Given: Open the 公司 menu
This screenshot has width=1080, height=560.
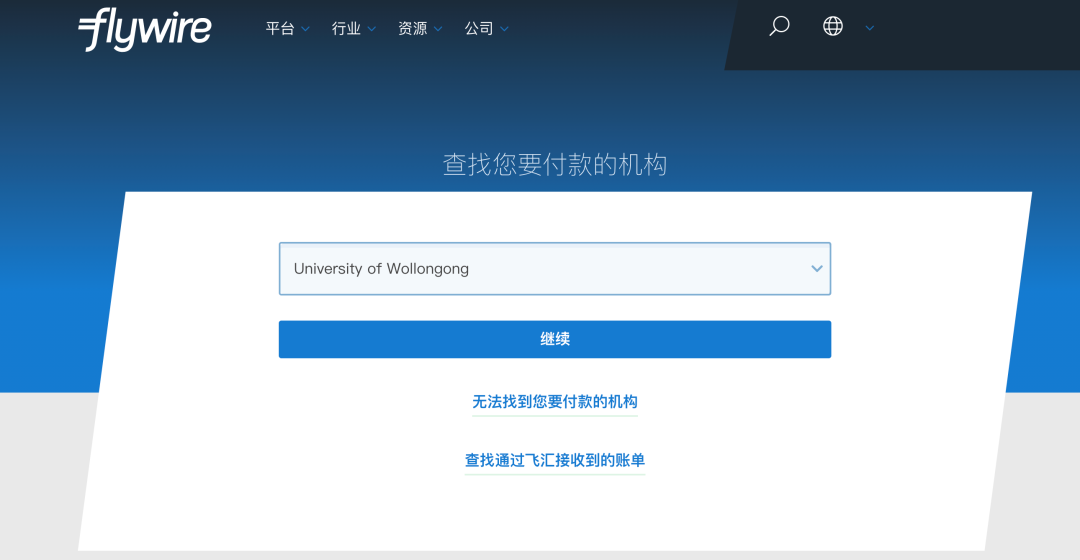Looking at the screenshot, I should click(x=479, y=28).
